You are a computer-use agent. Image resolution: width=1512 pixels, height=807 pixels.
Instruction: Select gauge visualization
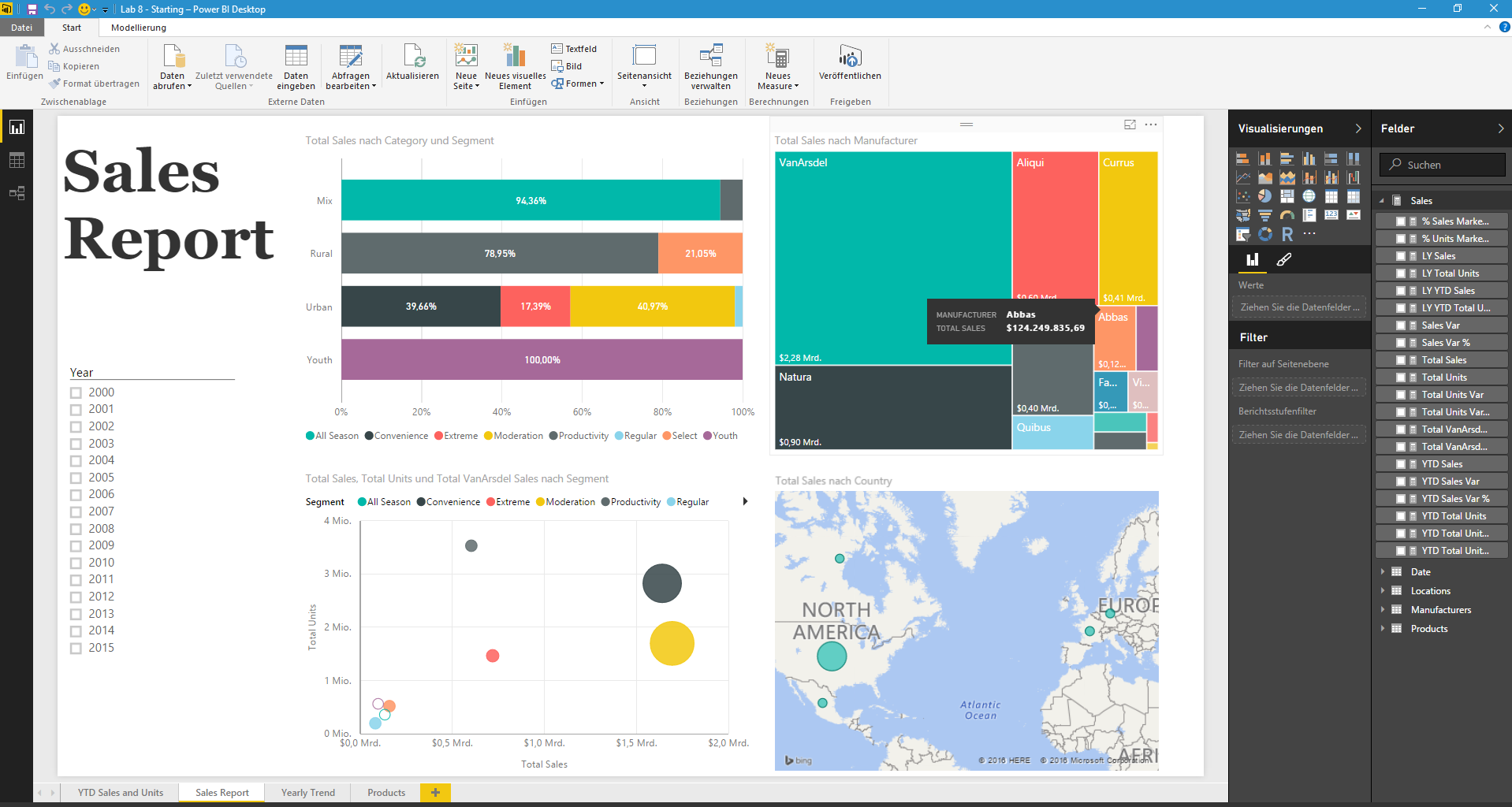click(1287, 215)
